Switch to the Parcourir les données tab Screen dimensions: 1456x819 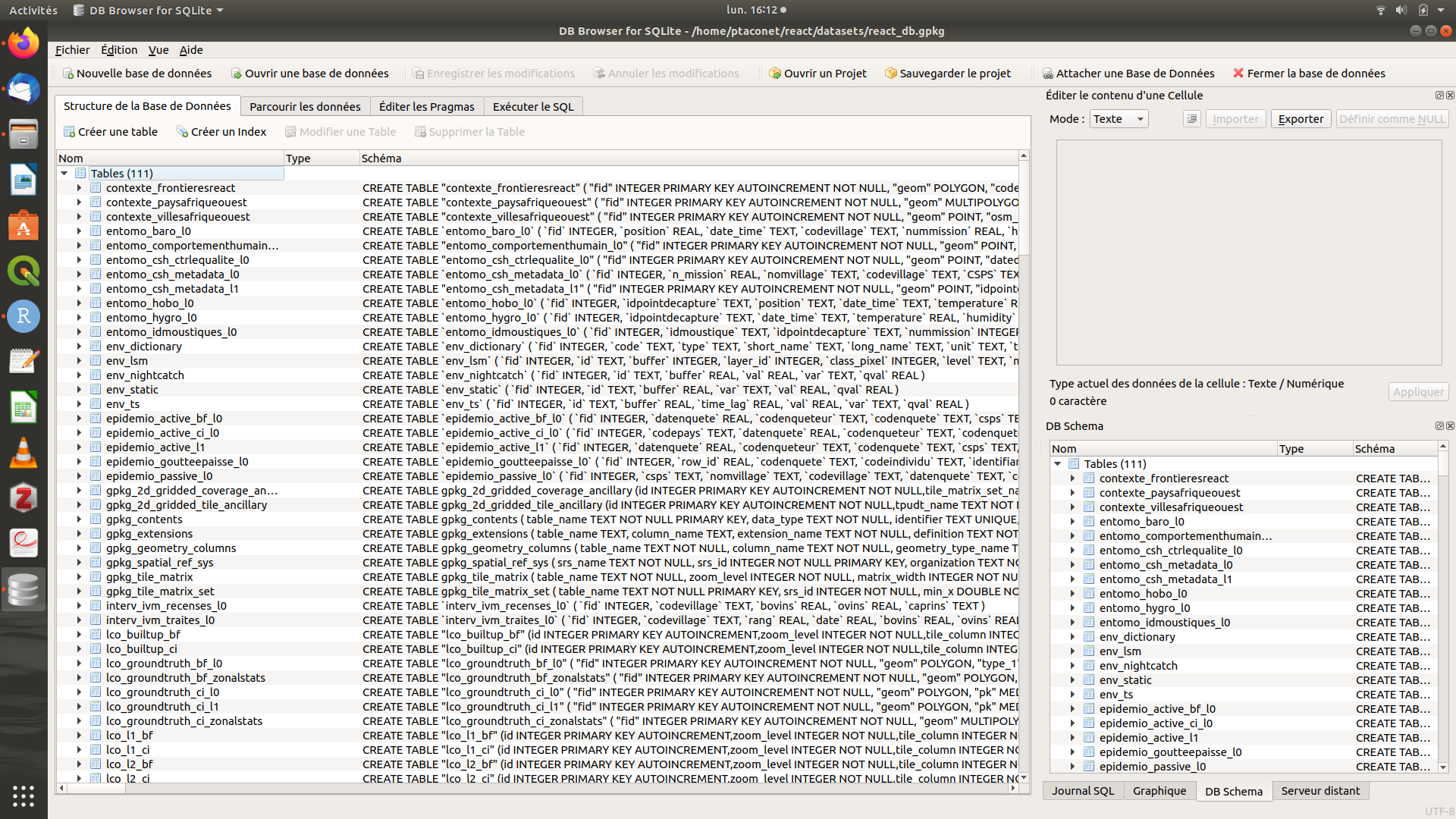click(305, 107)
